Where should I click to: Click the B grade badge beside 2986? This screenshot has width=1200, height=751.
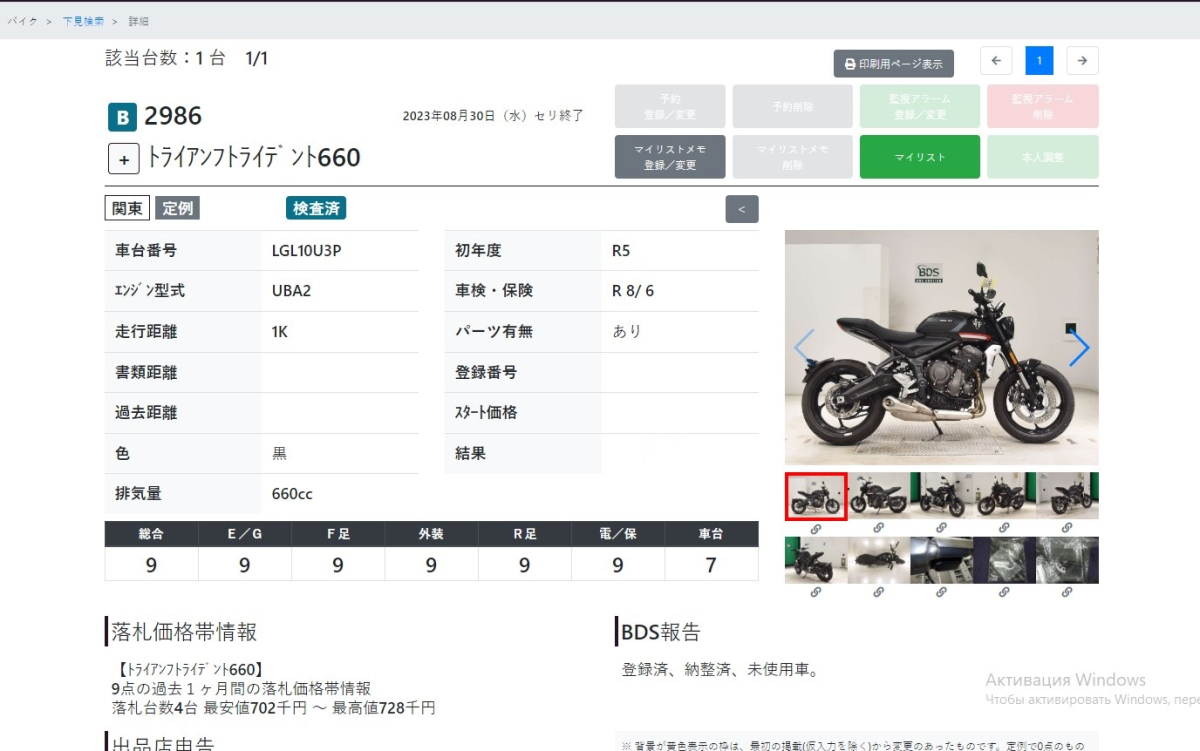pos(122,117)
